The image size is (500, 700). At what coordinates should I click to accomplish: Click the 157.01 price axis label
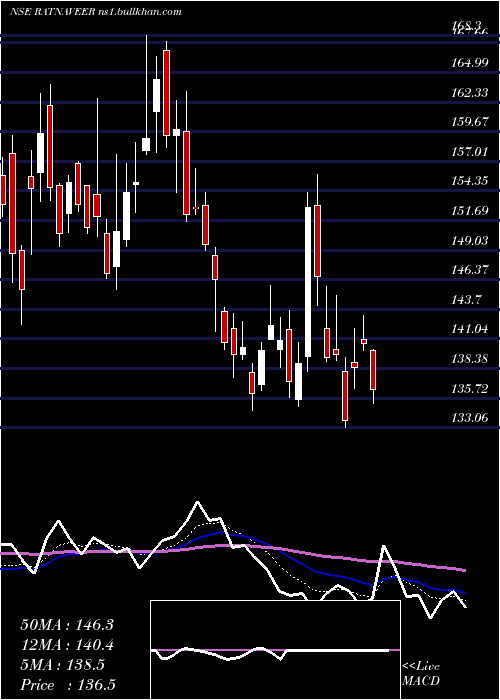470,151
